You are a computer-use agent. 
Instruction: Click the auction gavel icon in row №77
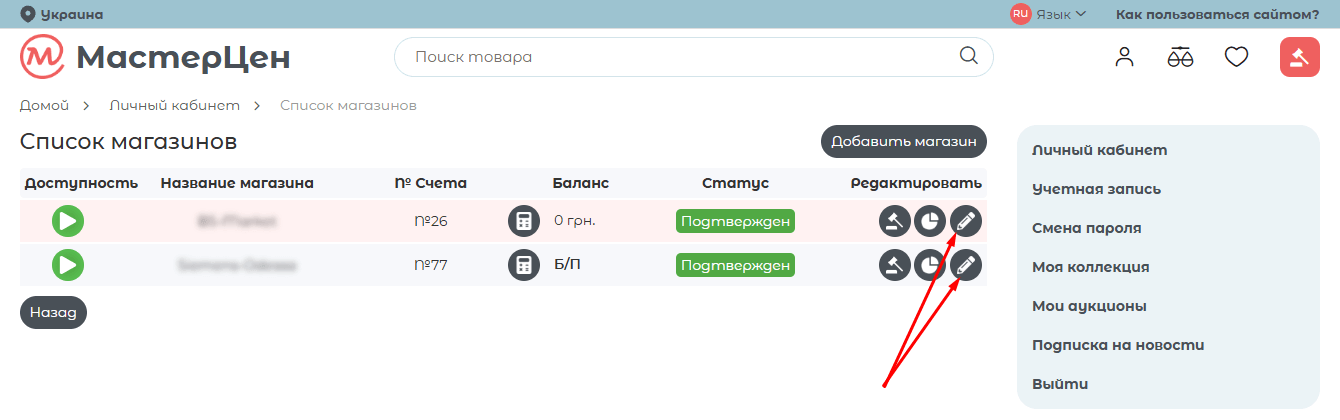(x=895, y=265)
